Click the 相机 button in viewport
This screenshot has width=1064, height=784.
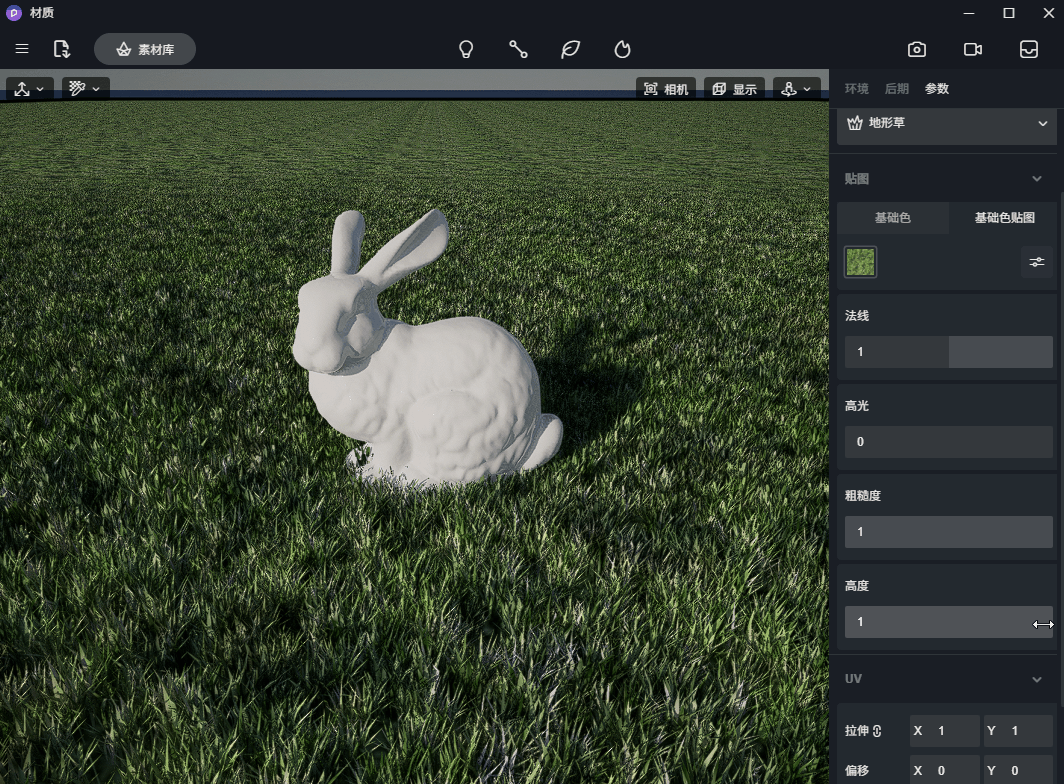[x=666, y=89]
